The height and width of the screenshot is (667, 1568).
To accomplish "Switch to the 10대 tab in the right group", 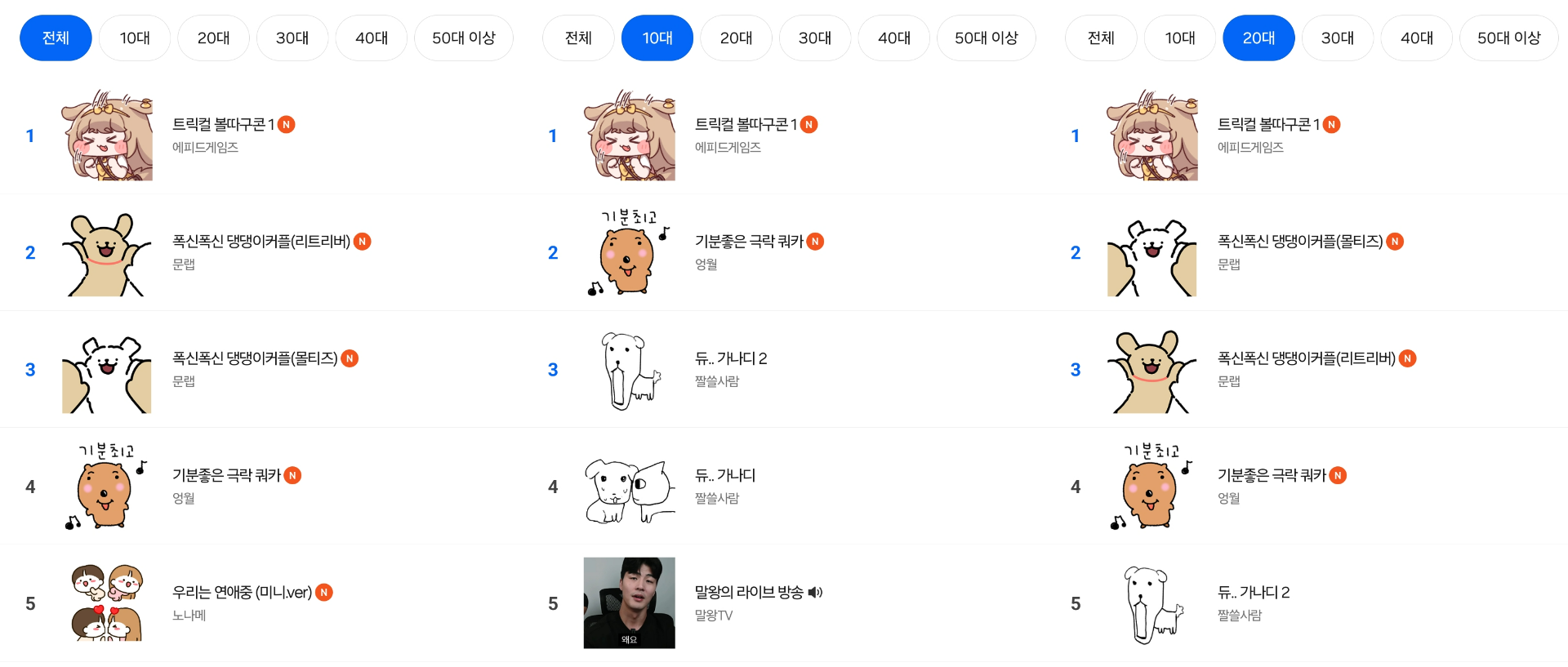I will tap(1180, 38).
